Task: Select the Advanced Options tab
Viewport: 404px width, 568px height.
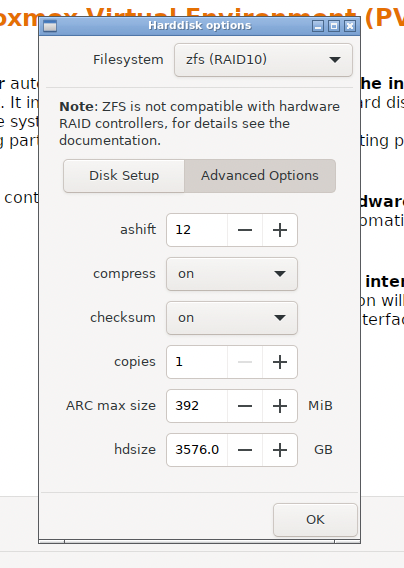Action: 260,176
